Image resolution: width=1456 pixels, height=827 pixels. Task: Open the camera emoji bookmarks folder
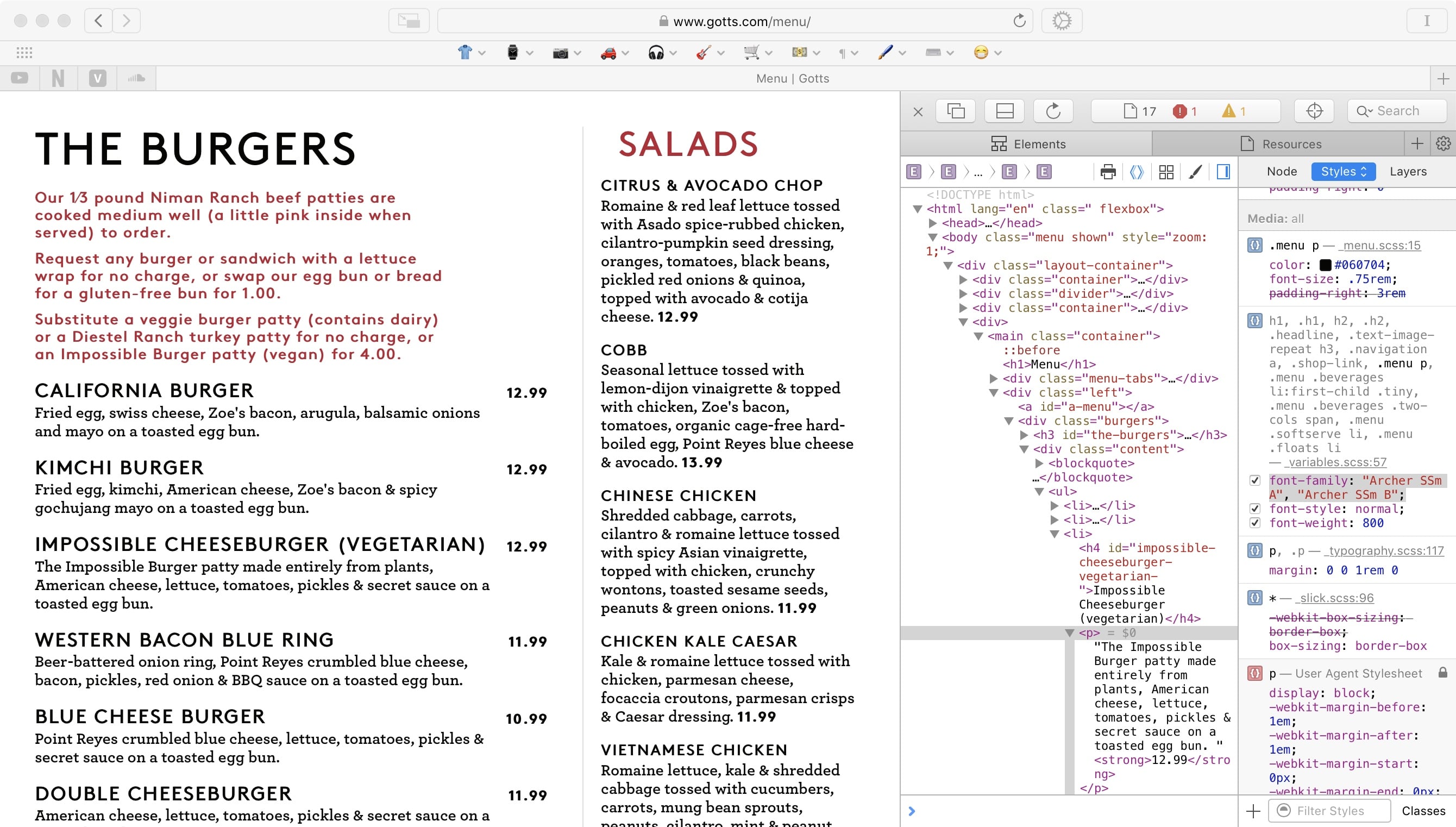pos(567,52)
